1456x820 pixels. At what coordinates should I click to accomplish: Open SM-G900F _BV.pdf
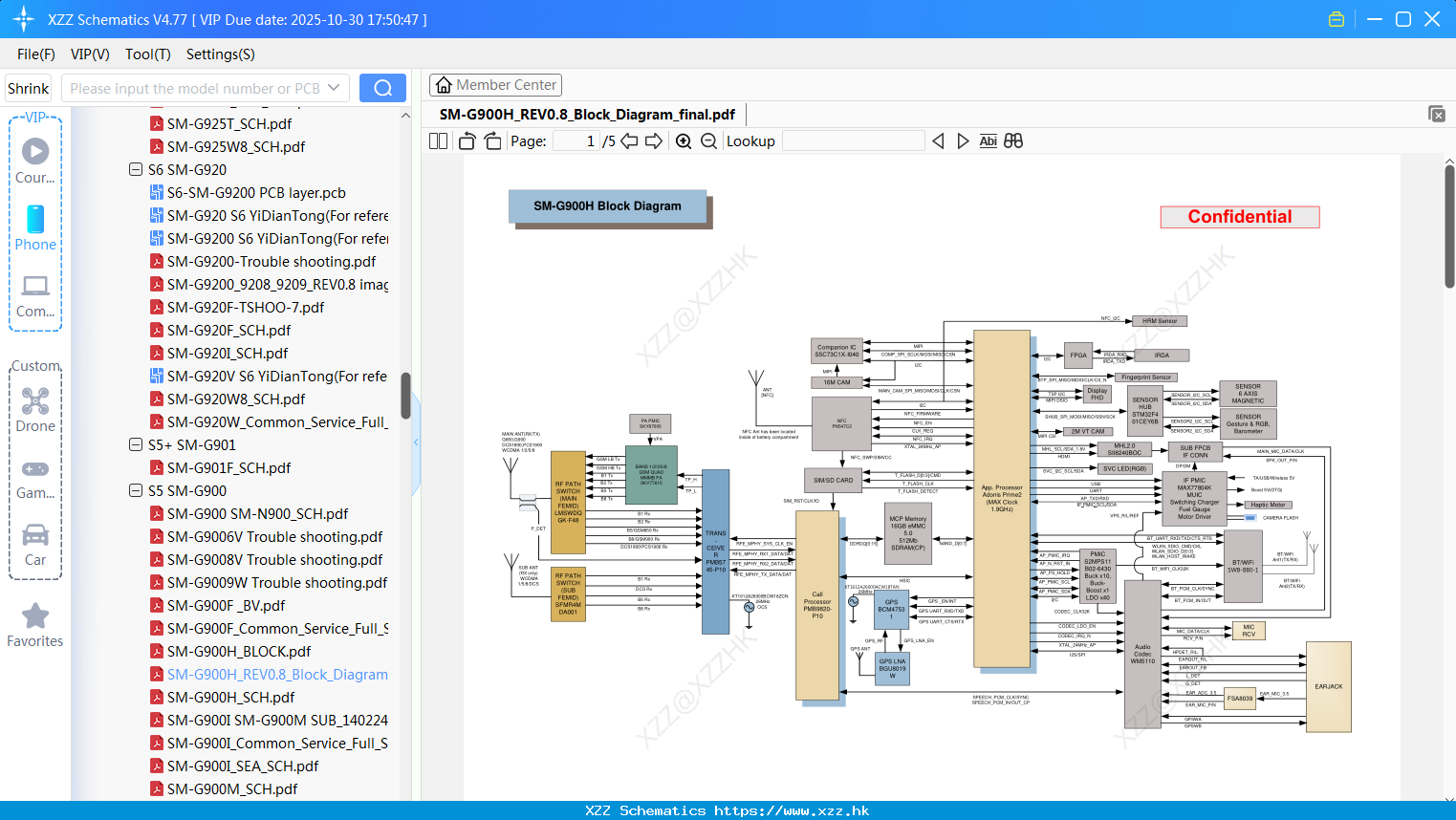pyautogui.click(x=217, y=605)
